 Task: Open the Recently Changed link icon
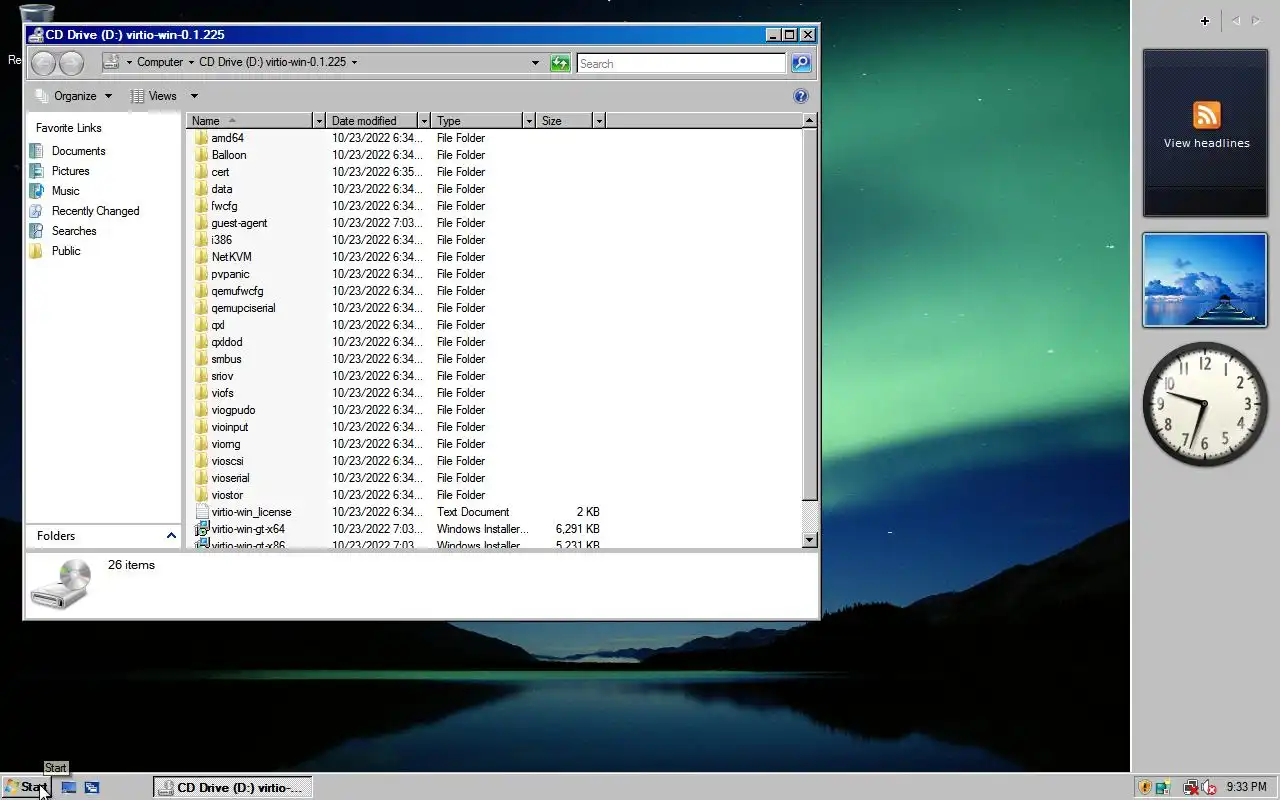(37, 211)
